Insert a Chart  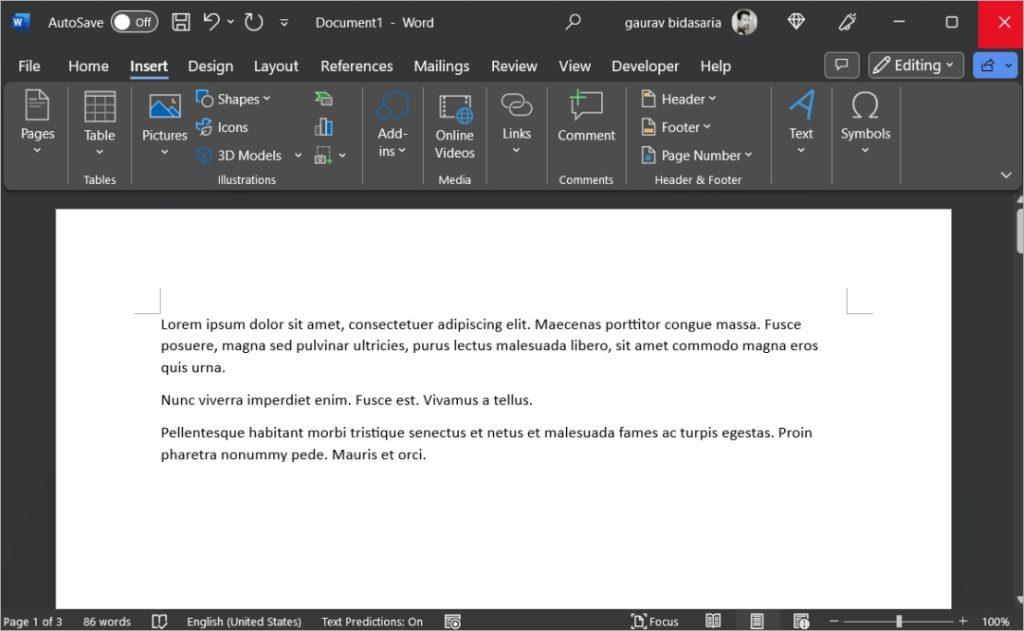click(x=323, y=127)
